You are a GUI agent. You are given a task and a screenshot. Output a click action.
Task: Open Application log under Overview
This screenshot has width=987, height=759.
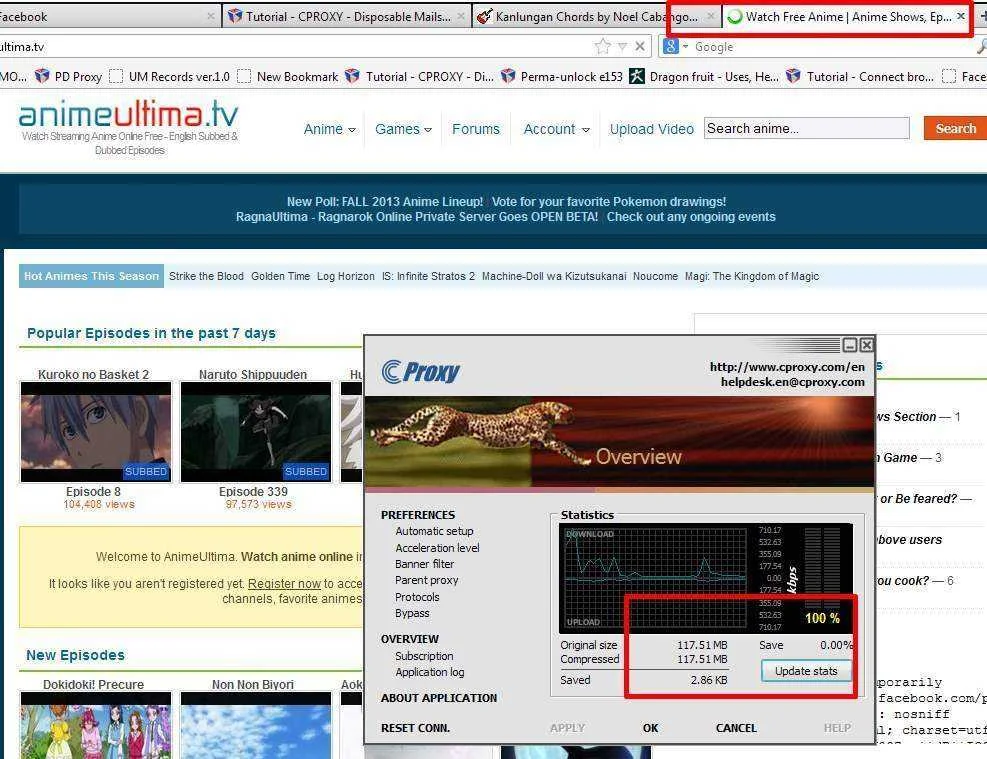pyautogui.click(x=430, y=672)
